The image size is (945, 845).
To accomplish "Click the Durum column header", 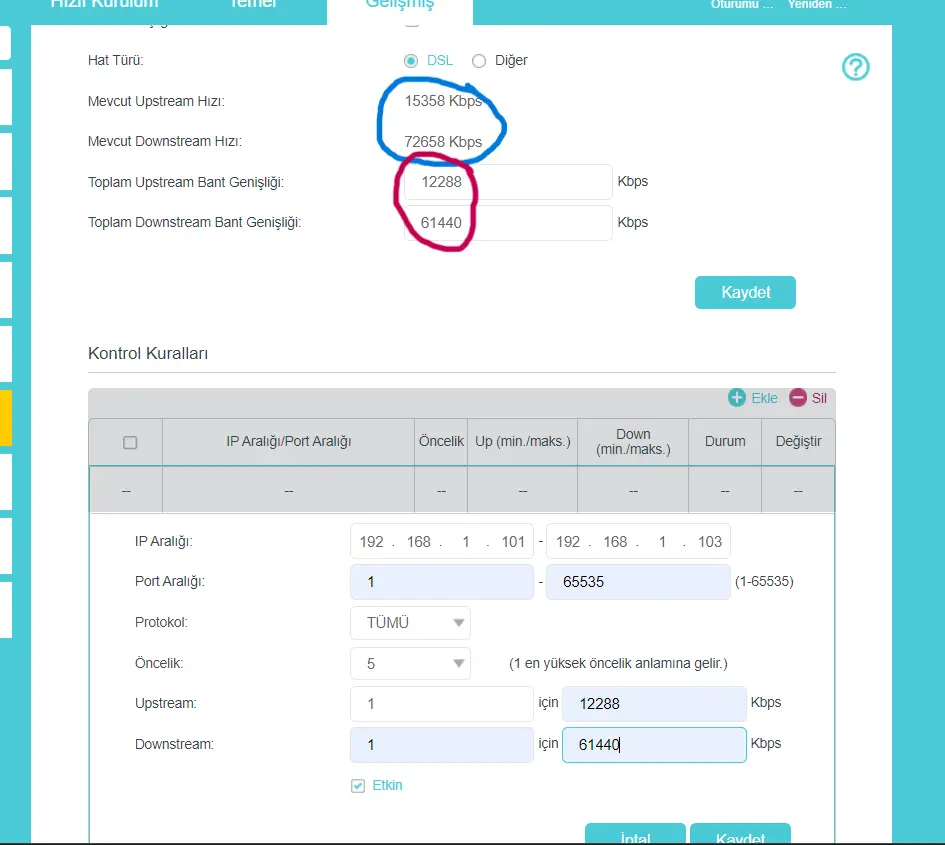I will point(725,442).
